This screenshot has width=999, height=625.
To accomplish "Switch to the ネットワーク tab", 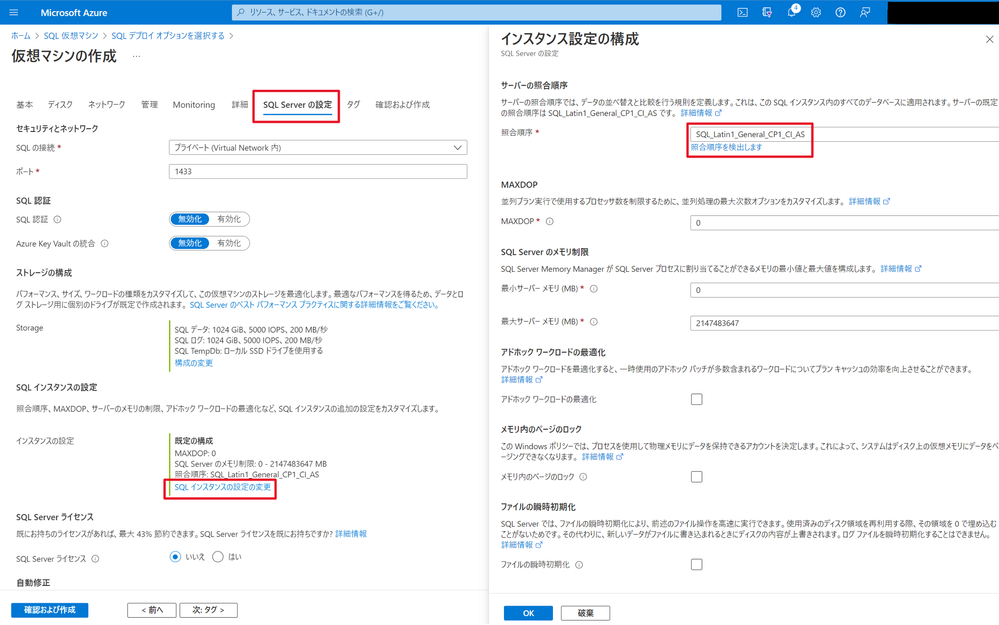I will point(106,104).
